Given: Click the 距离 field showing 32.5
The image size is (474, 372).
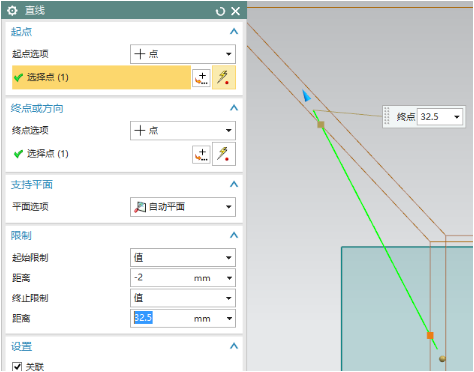Looking at the screenshot, I should (x=183, y=318).
